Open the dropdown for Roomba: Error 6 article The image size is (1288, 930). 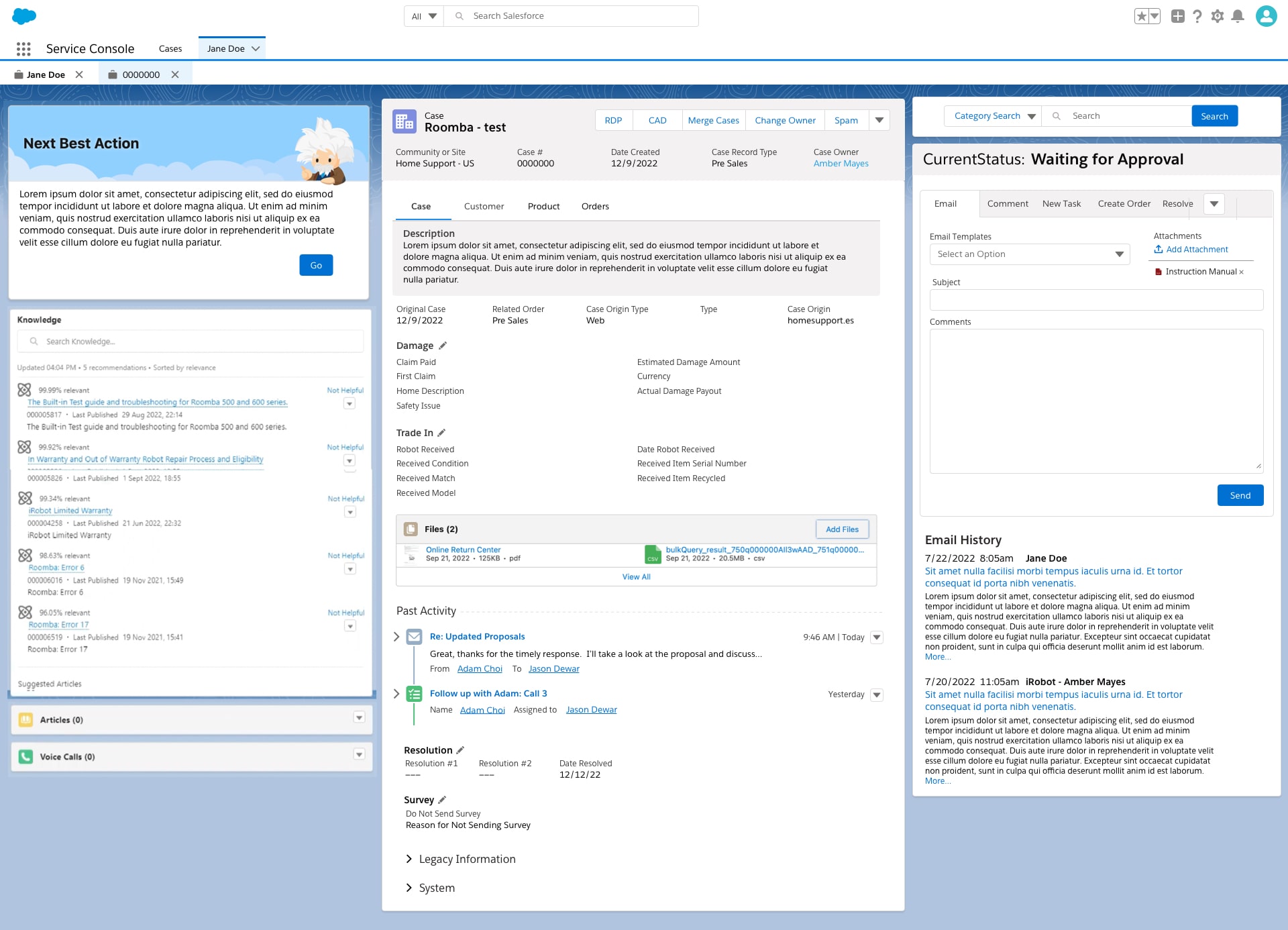[350, 569]
